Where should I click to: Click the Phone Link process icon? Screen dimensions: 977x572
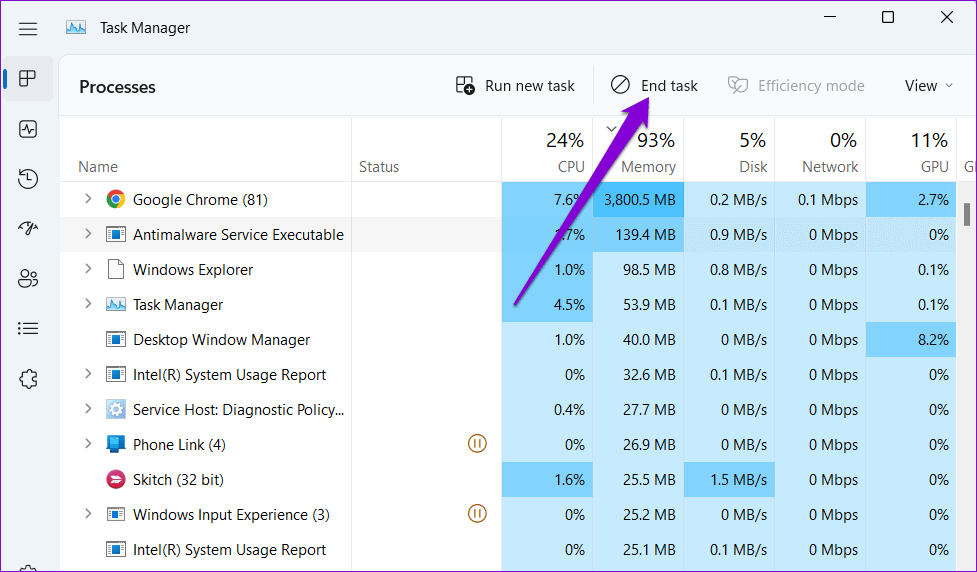[115, 444]
